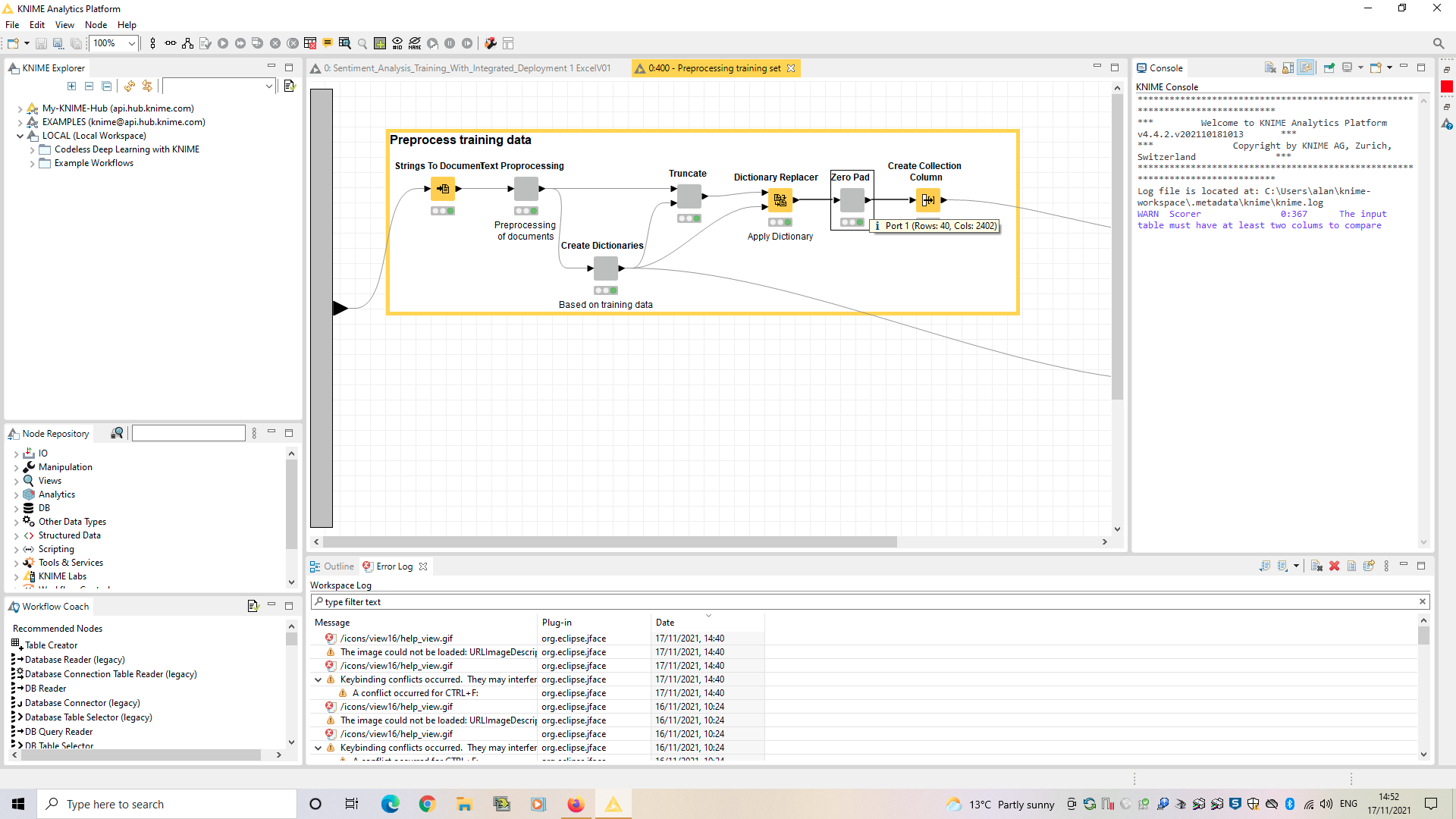Open the Node menu
Viewport: 1456px width, 819px height.
tap(96, 25)
